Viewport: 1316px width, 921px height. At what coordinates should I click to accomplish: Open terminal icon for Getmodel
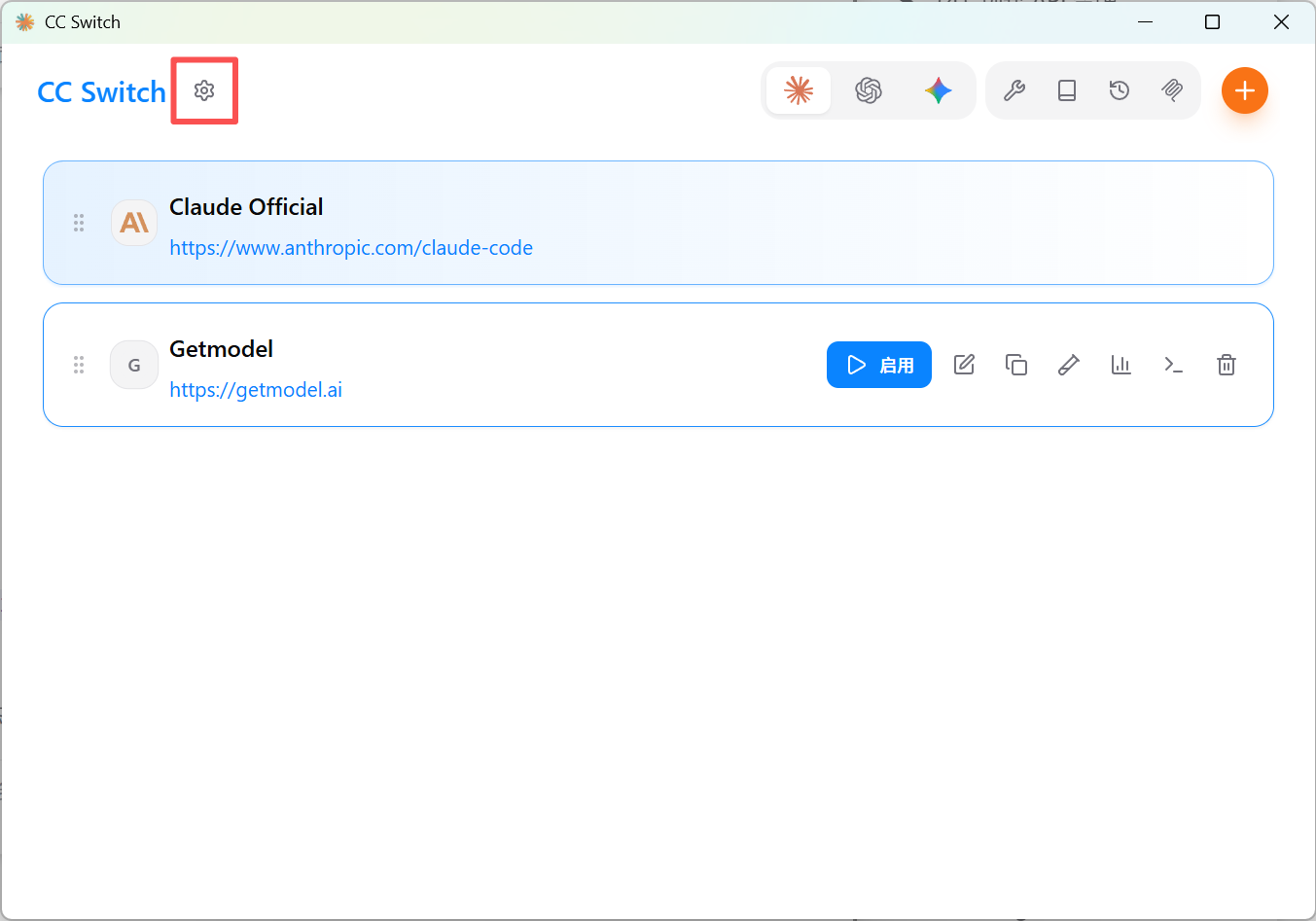[1174, 365]
